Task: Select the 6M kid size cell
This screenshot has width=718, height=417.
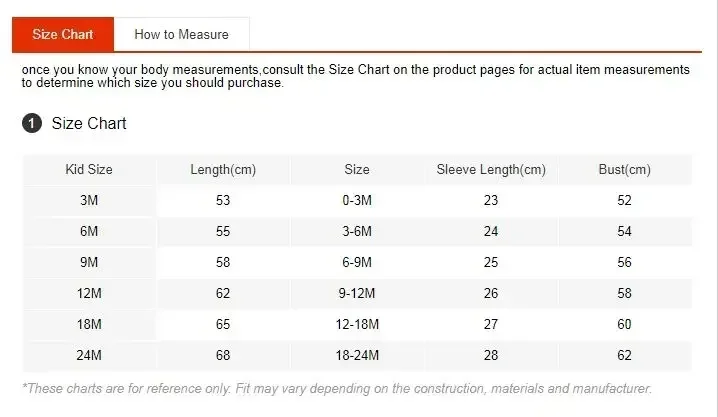Action: (89, 232)
